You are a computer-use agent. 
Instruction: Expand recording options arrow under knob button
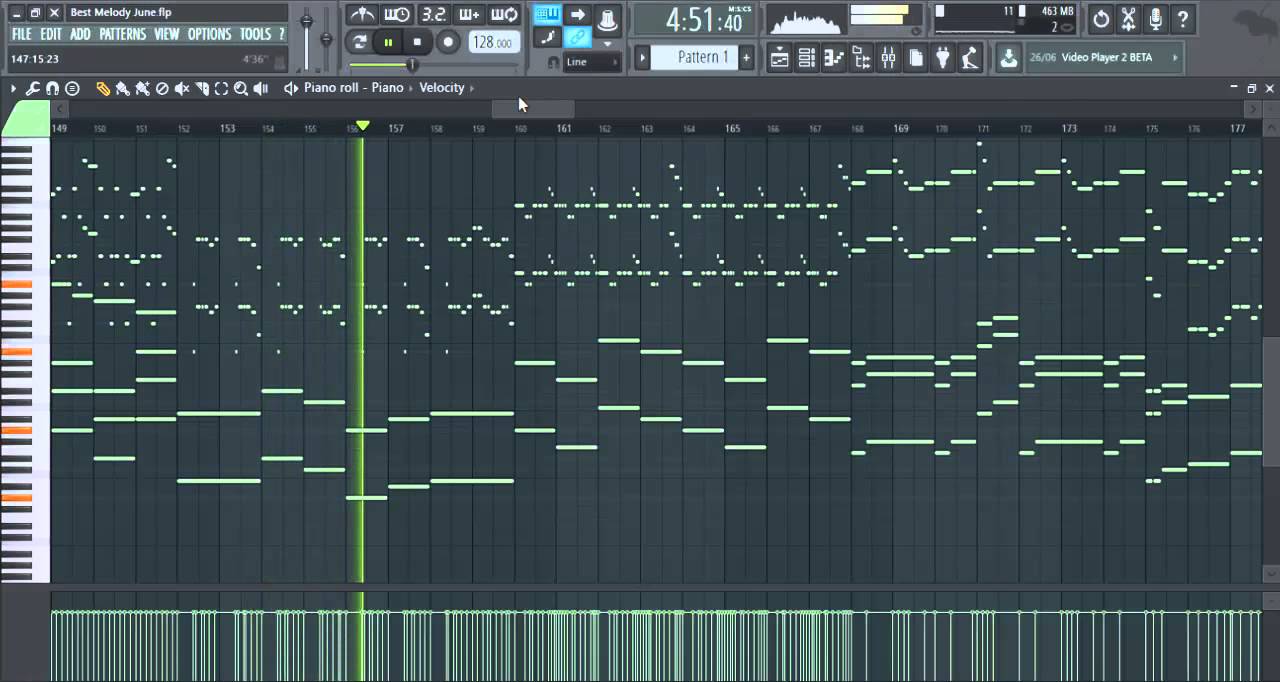click(x=606, y=43)
